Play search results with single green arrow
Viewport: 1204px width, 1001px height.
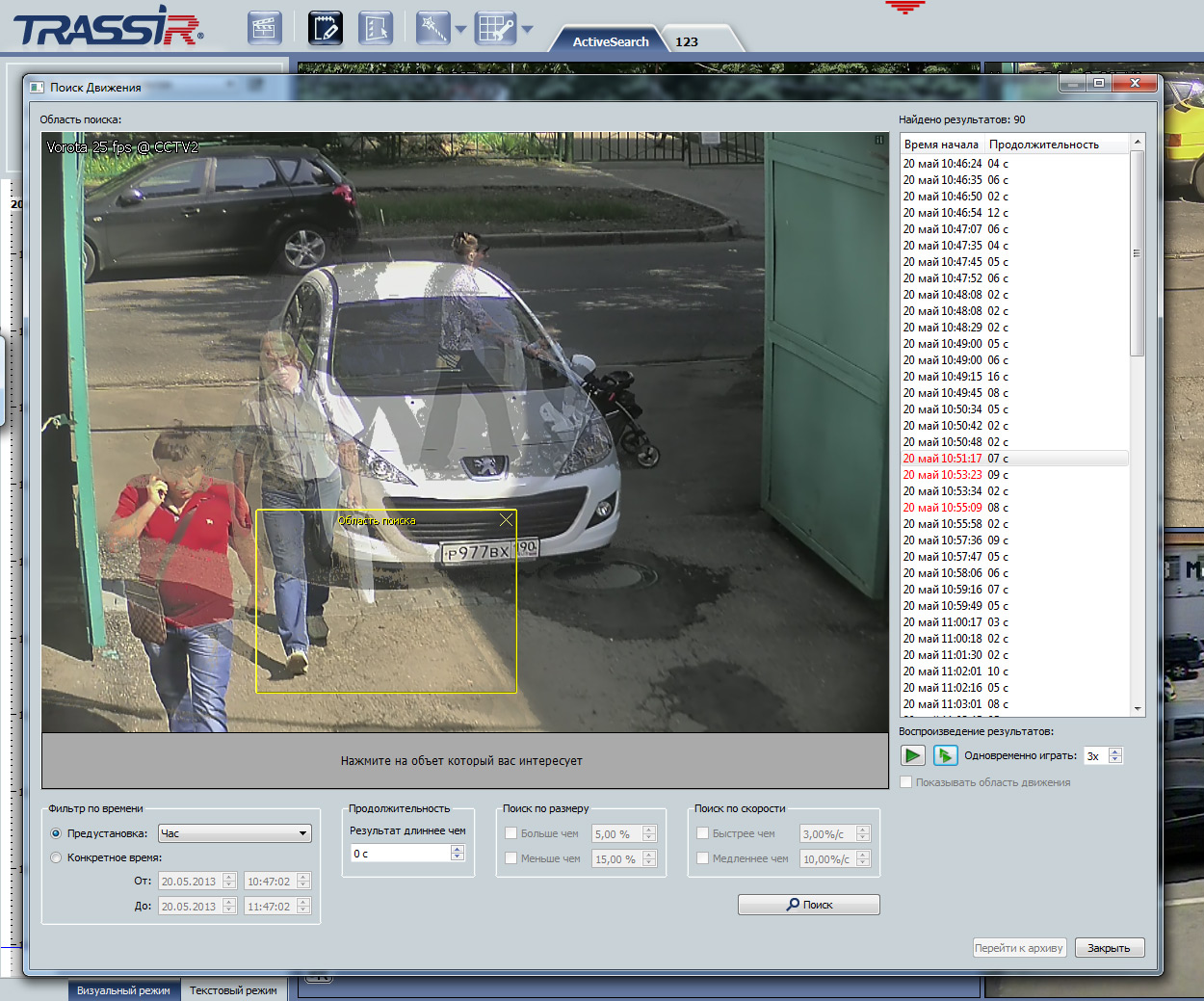pos(912,756)
